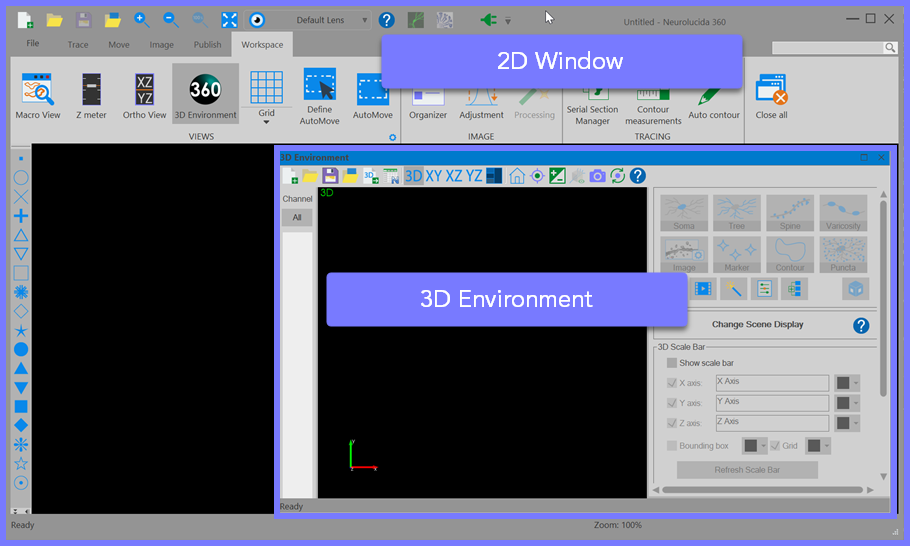The width and height of the screenshot is (910, 546).
Task: Click the purple Save icon in 3D Environment
Action: [330, 176]
